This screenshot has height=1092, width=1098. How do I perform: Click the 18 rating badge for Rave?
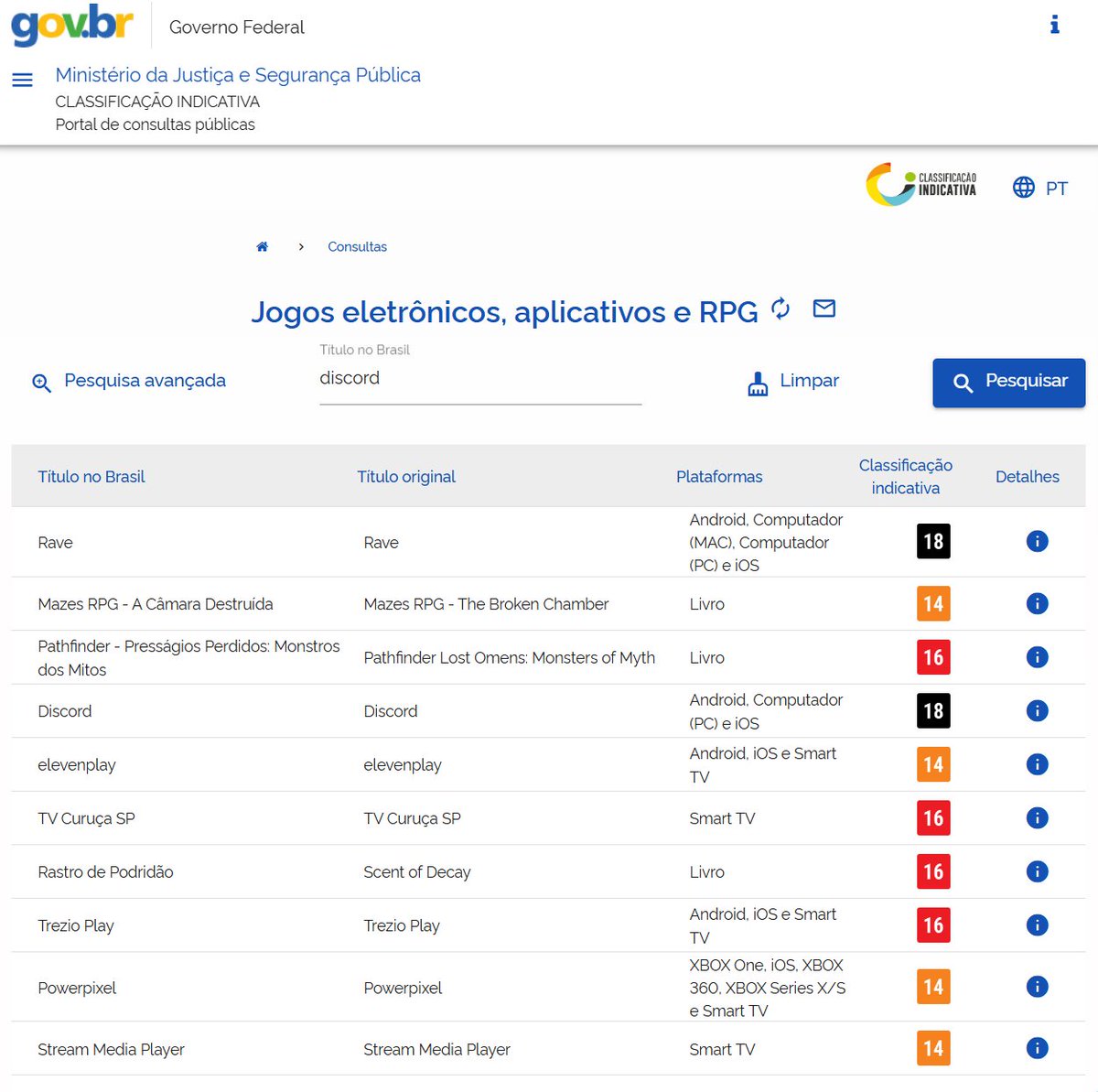point(933,541)
